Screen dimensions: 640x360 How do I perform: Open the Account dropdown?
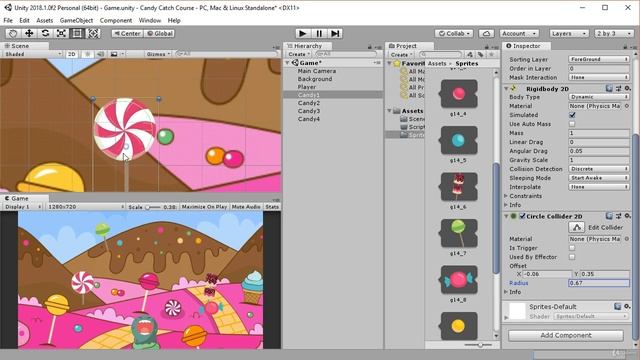(519, 33)
